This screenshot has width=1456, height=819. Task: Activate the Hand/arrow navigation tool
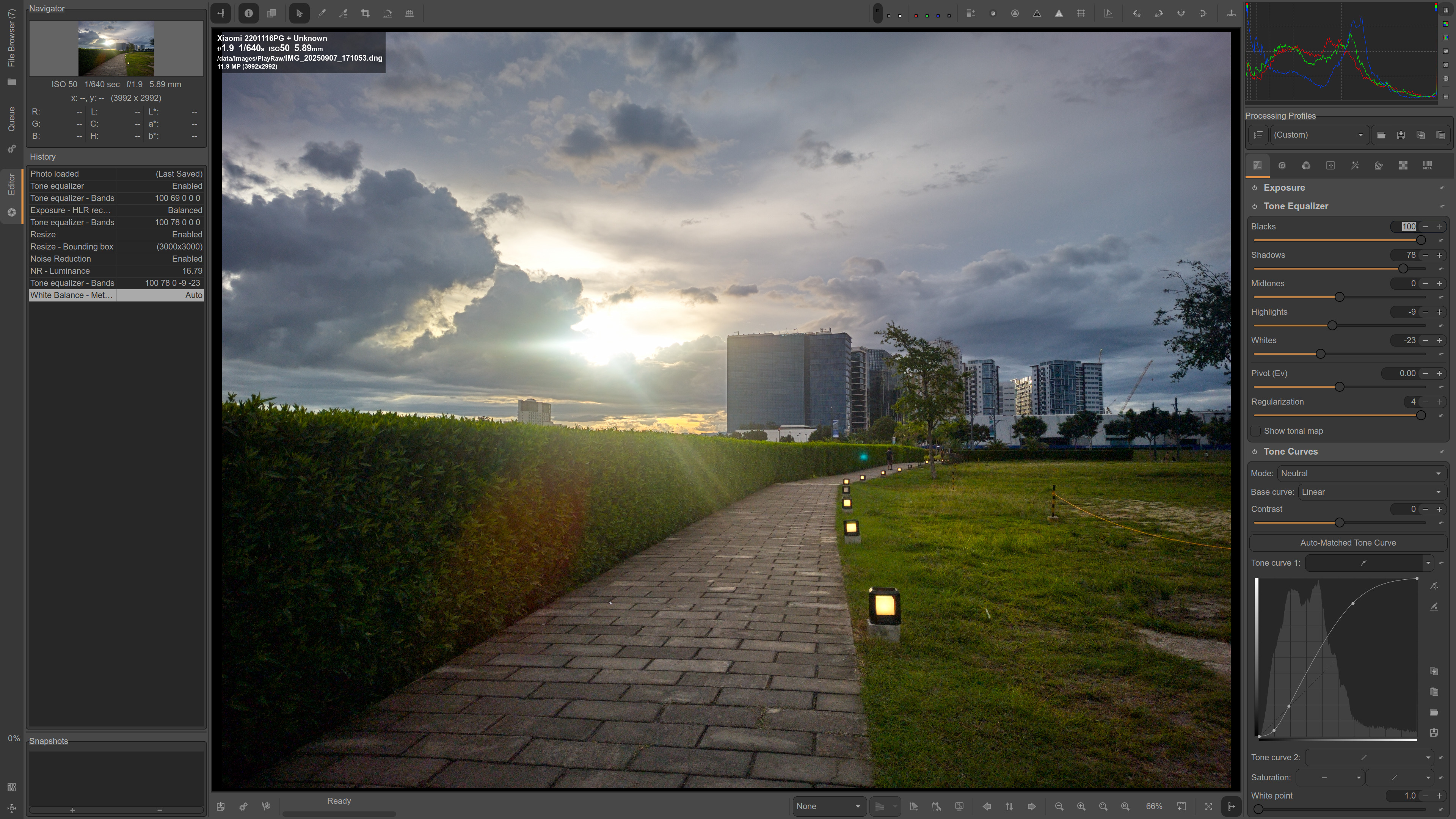point(299,14)
